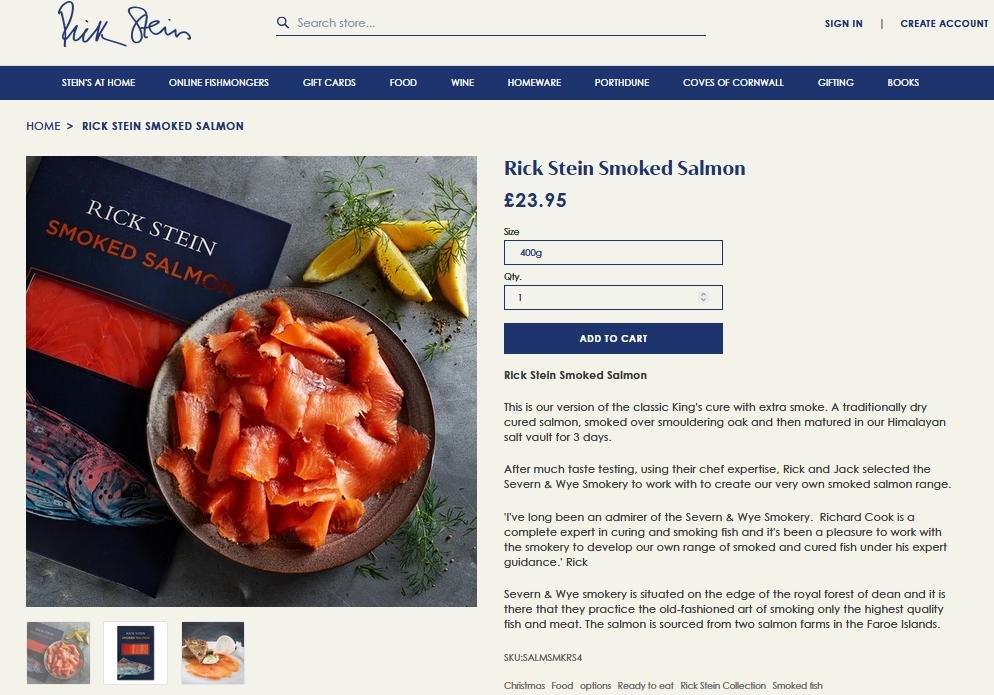Click the main smoked salmon product image
The width and height of the screenshot is (994, 695).
coord(251,381)
